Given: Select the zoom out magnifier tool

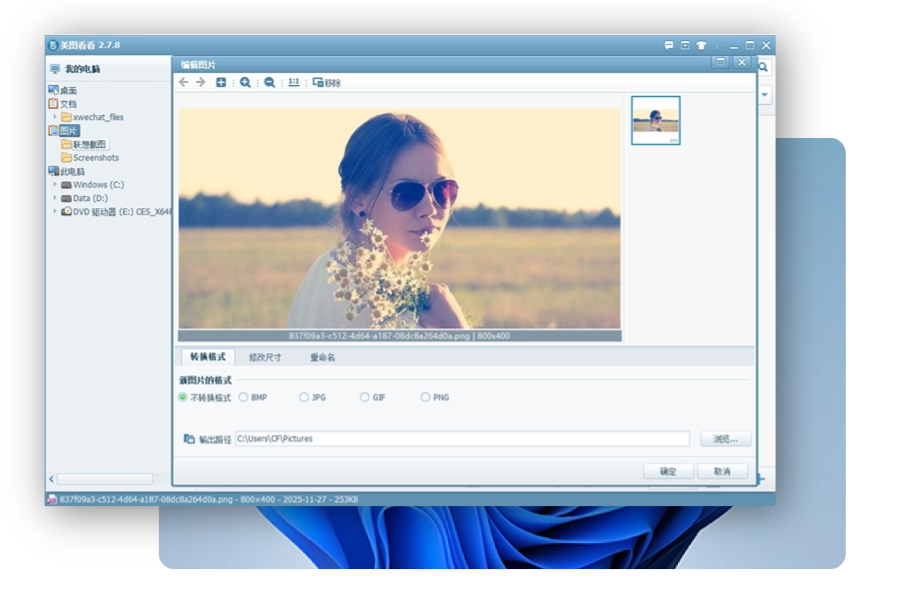Looking at the screenshot, I should pyautogui.click(x=267, y=82).
